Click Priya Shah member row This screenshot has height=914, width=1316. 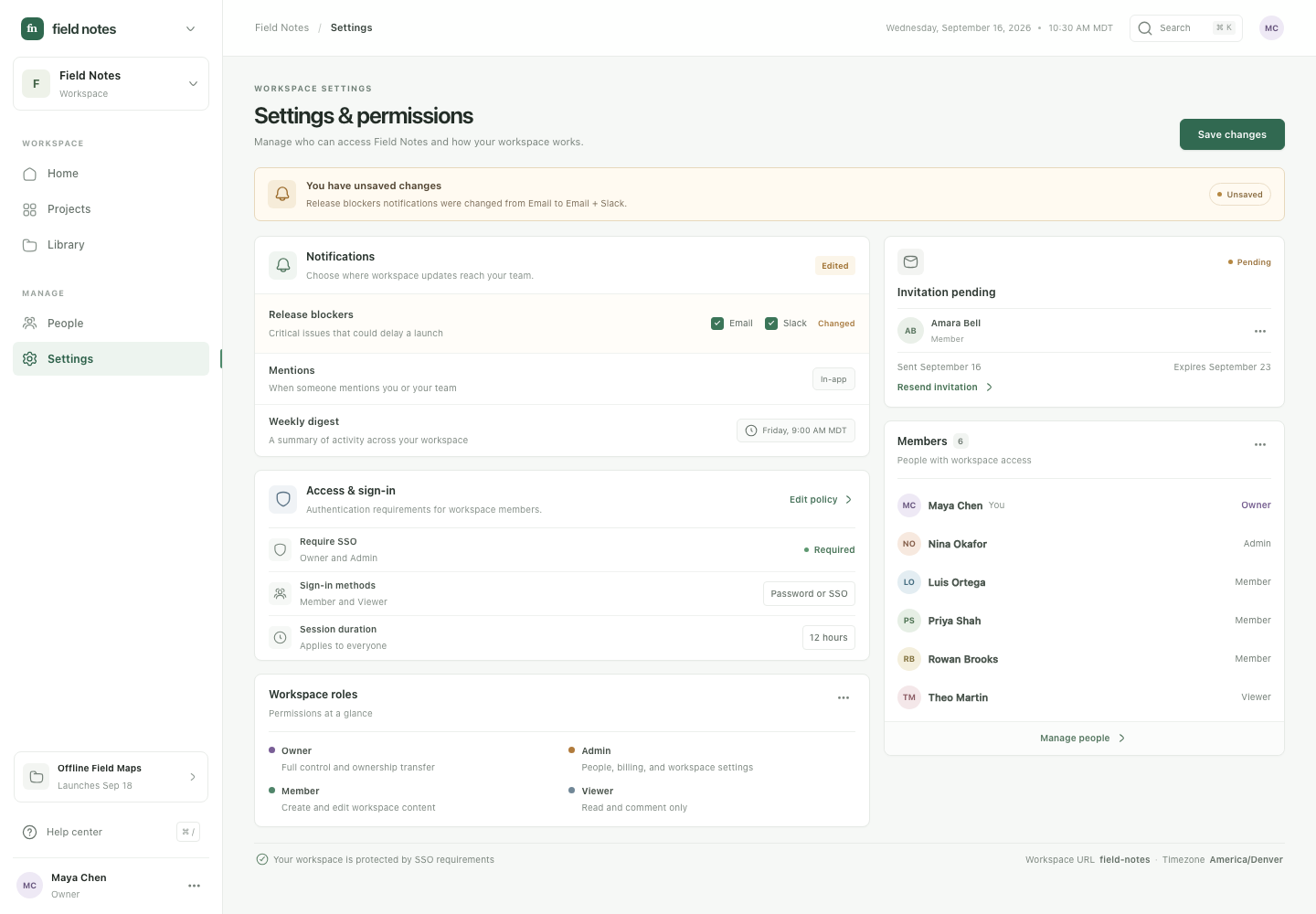pyautogui.click(x=1084, y=621)
